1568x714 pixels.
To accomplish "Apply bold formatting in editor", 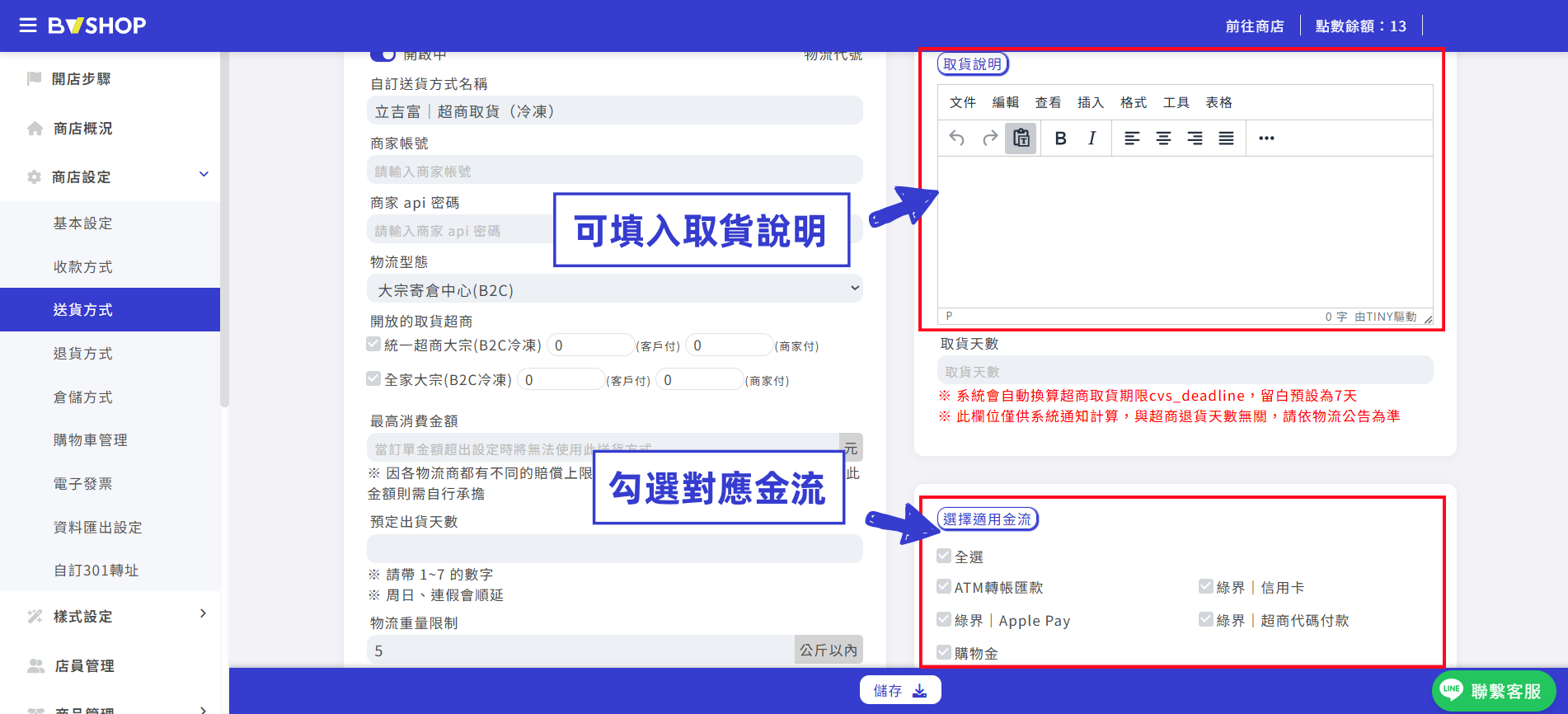I will pyautogui.click(x=1061, y=139).
